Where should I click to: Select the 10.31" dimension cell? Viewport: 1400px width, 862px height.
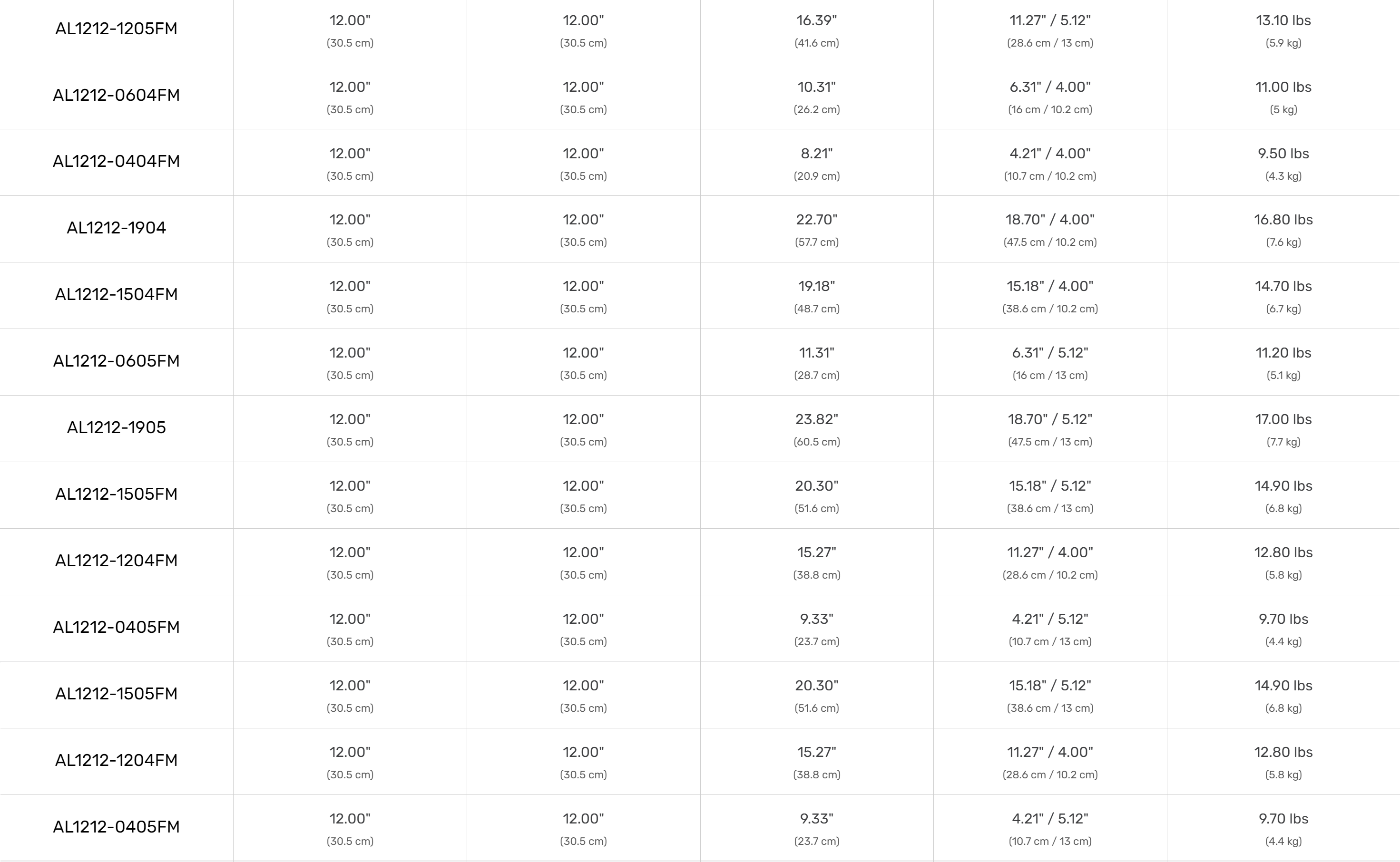tap(816, 87)
